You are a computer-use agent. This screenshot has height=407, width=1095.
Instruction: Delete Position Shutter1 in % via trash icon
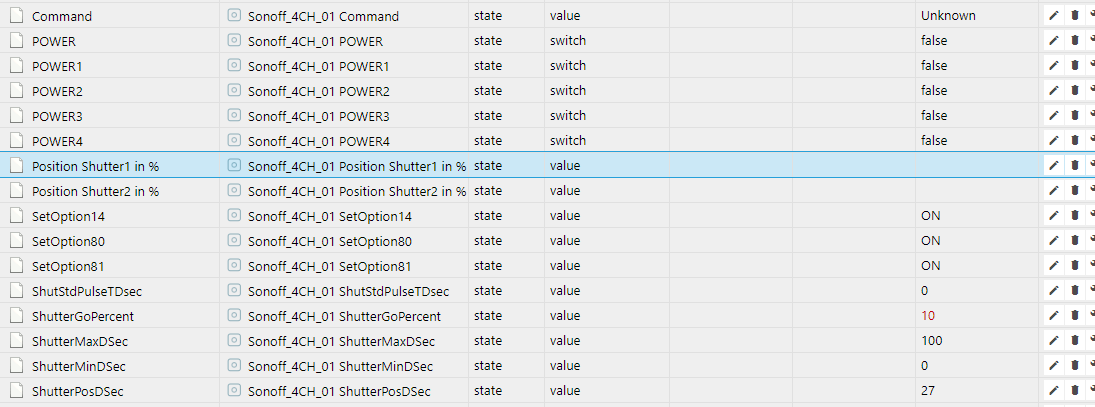(1075, 166)
